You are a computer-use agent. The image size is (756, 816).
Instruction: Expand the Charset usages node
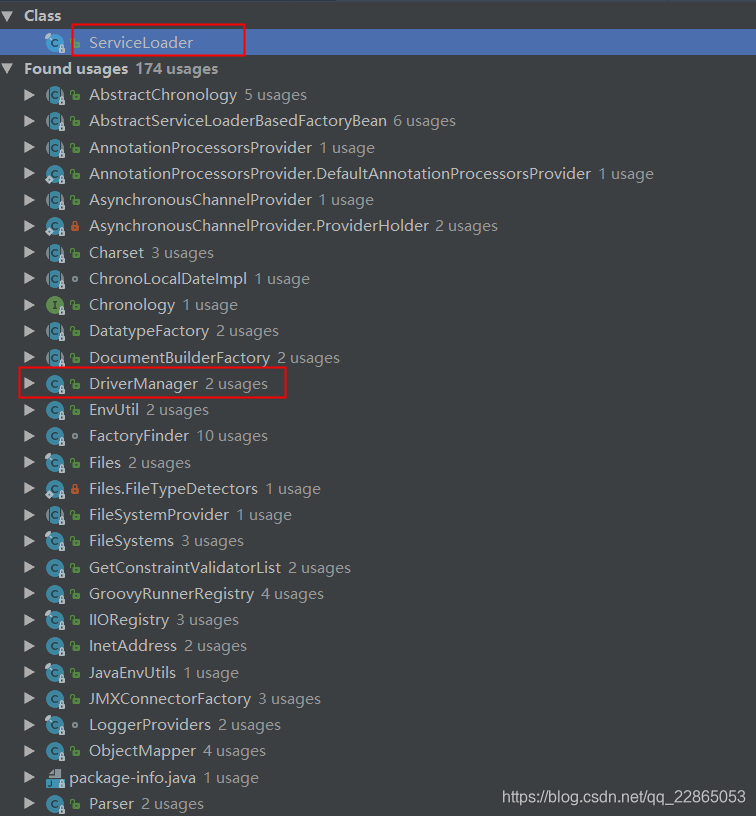pos(29,252)
